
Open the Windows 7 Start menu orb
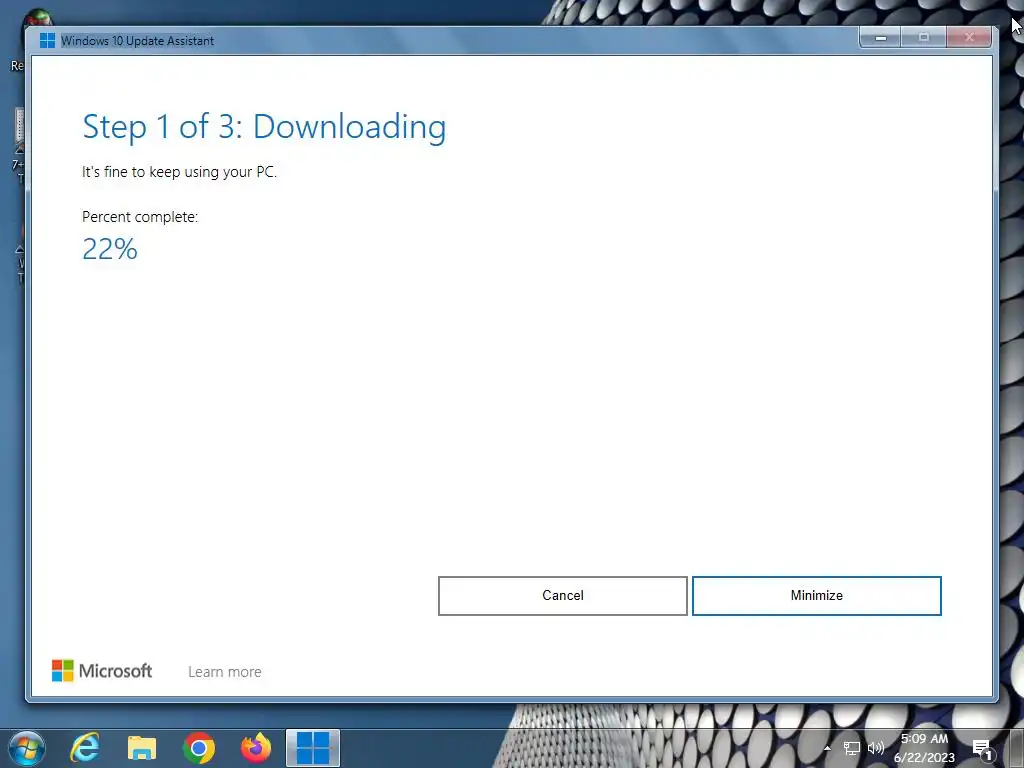coord(27,748)
